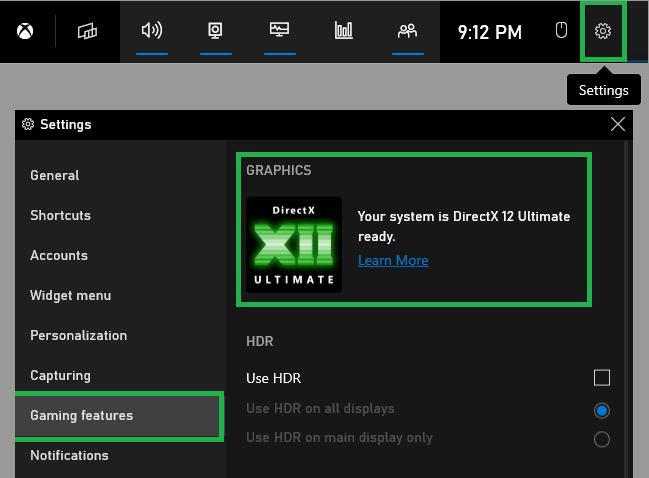
Task: Follow the Learn More link
Action: (393, 260)
